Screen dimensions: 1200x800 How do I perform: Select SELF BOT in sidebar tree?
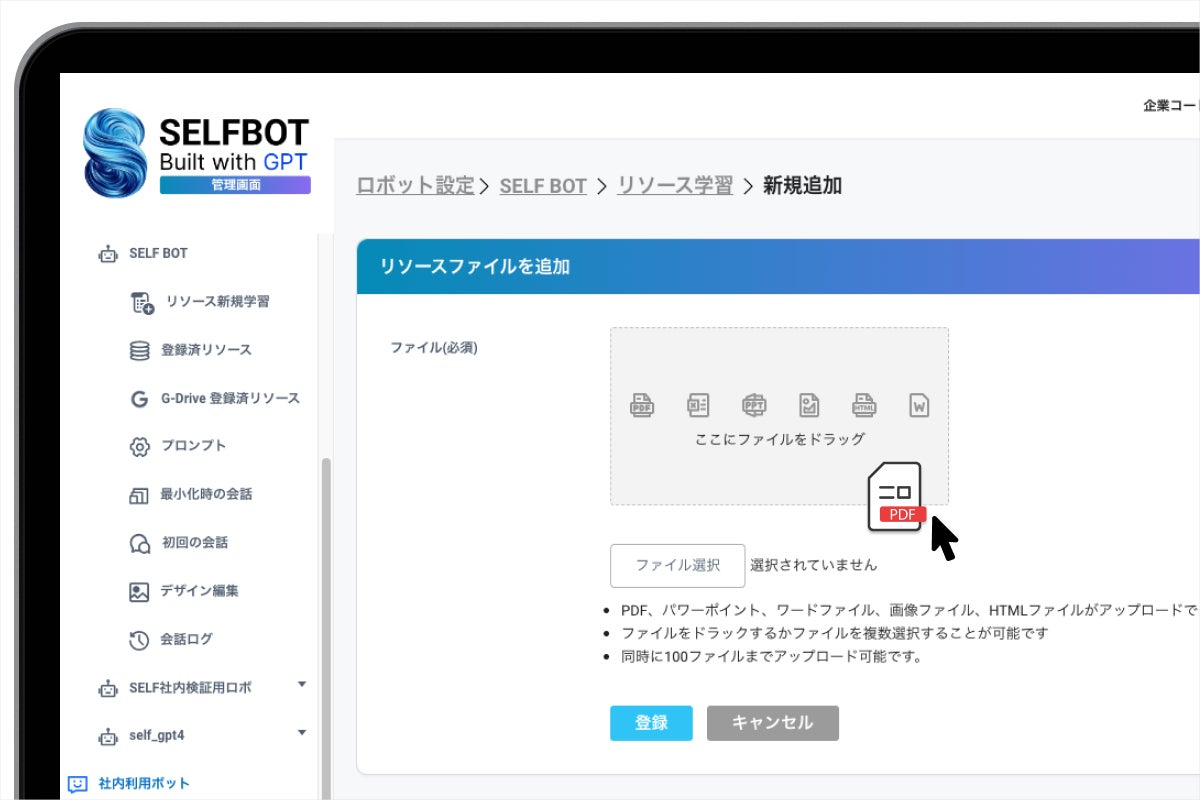158,254
